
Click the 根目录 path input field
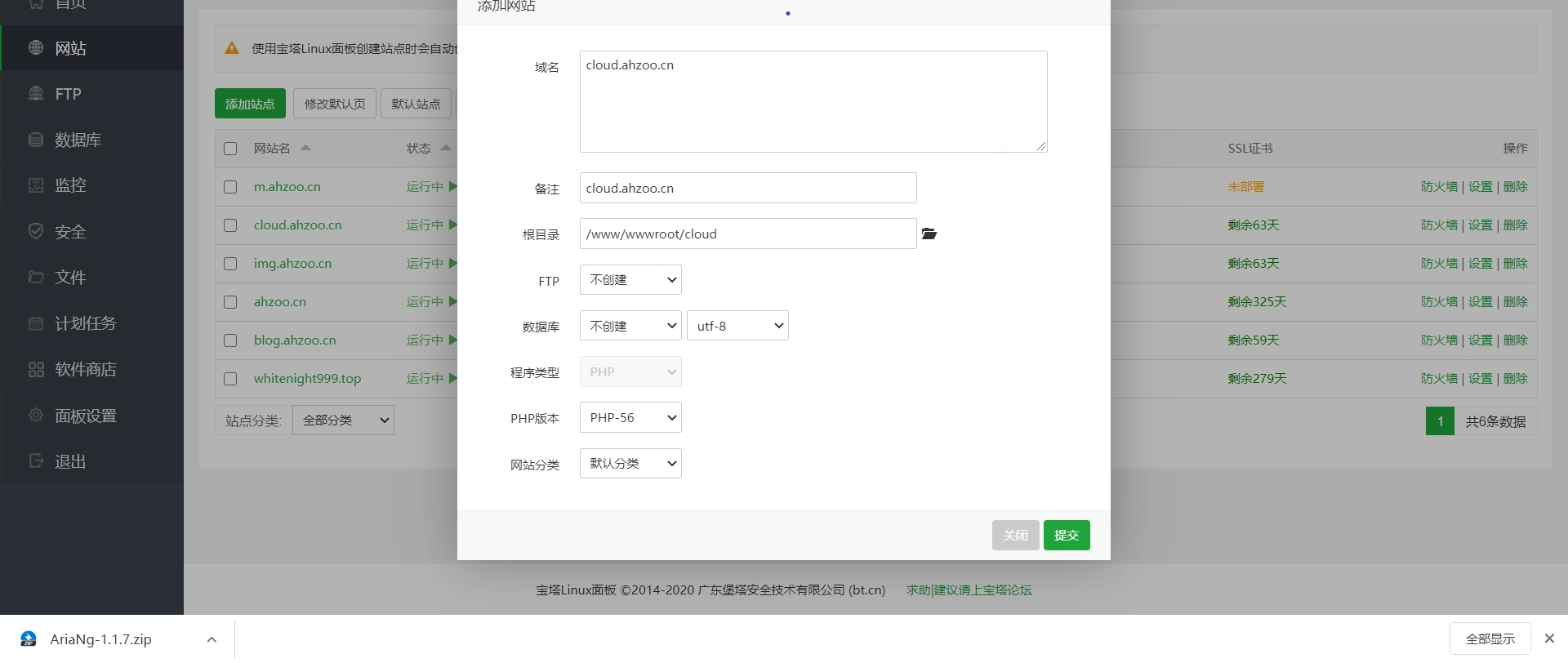748,234
